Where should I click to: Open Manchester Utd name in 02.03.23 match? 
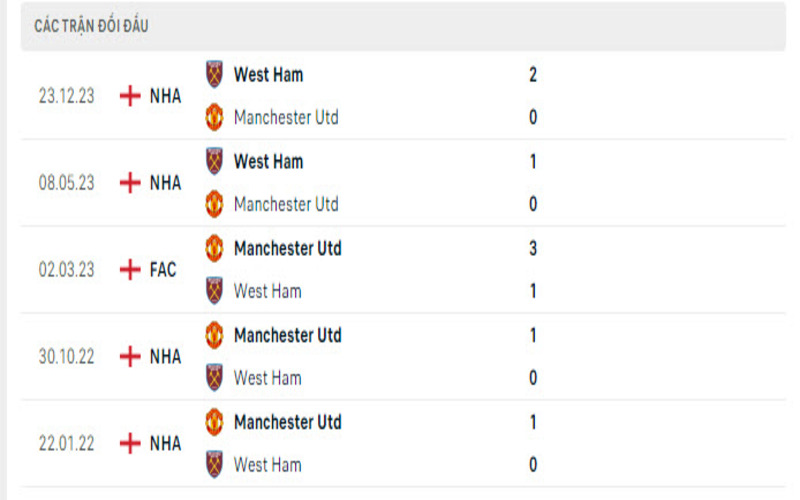tap(287, 248)
